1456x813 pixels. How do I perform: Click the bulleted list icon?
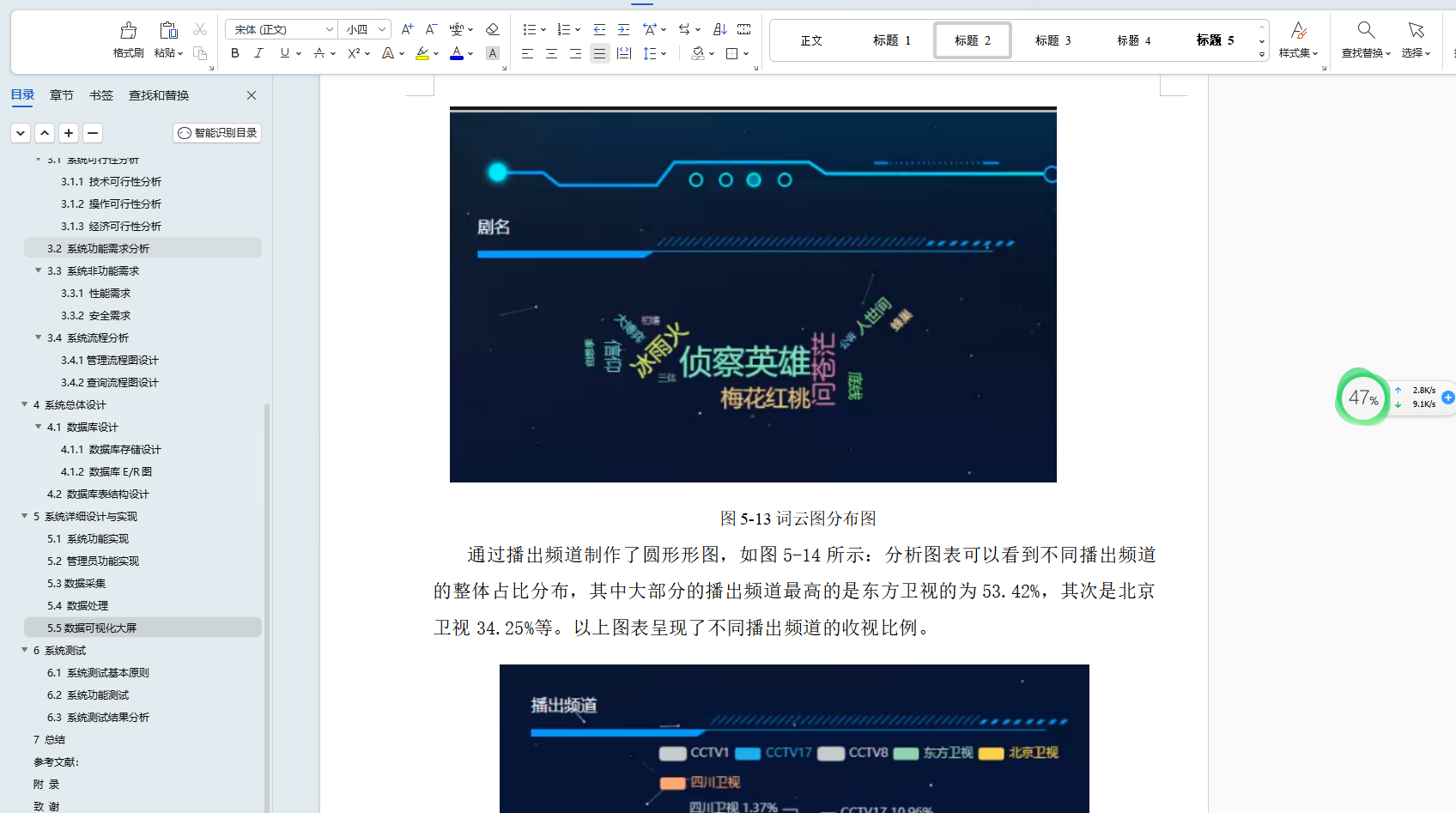[x=529, y=29]
